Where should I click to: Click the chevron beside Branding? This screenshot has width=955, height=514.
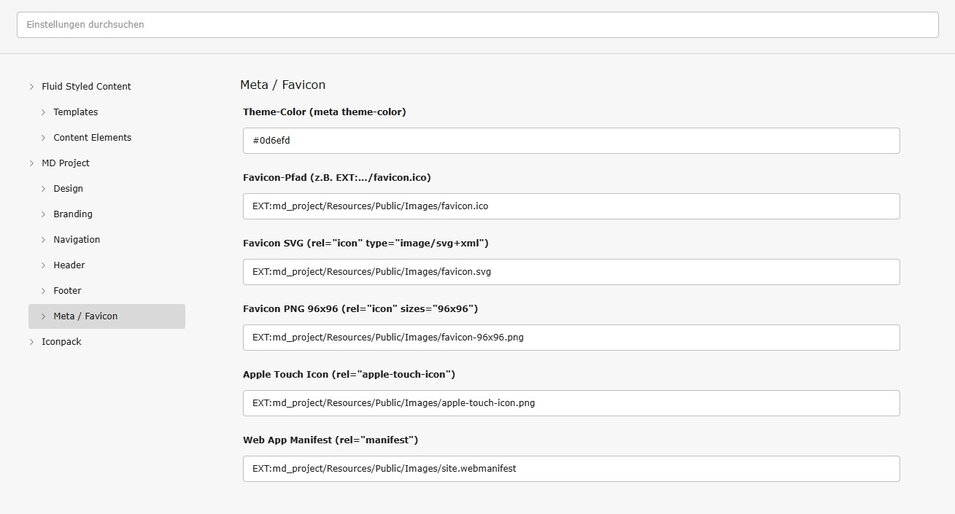click(x=43, y=214)
